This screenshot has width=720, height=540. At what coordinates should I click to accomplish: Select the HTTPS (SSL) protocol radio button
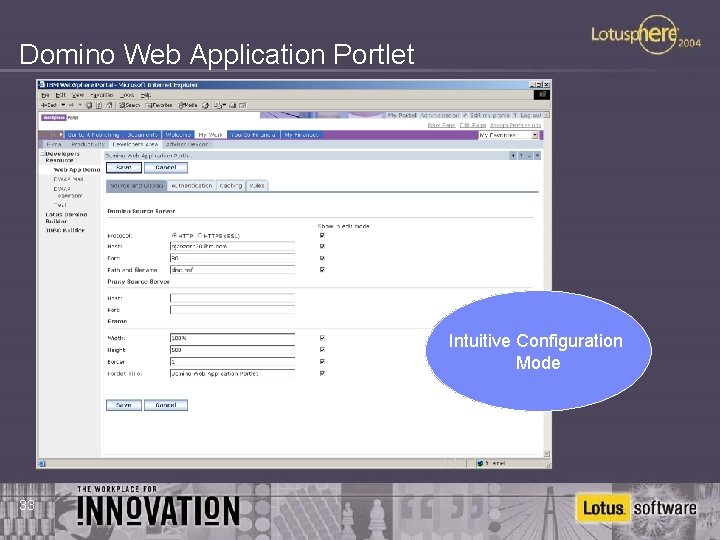[x=200, y=235]
